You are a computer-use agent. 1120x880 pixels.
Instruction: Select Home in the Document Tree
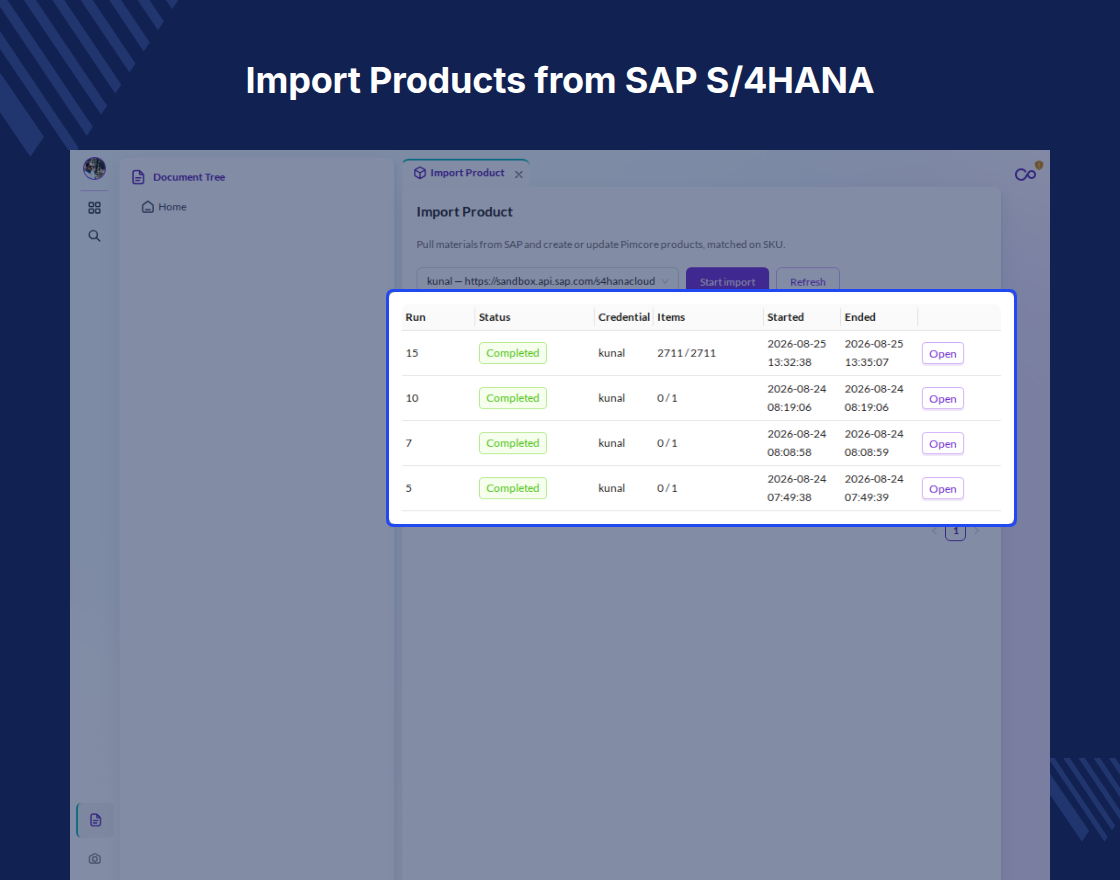172,207
